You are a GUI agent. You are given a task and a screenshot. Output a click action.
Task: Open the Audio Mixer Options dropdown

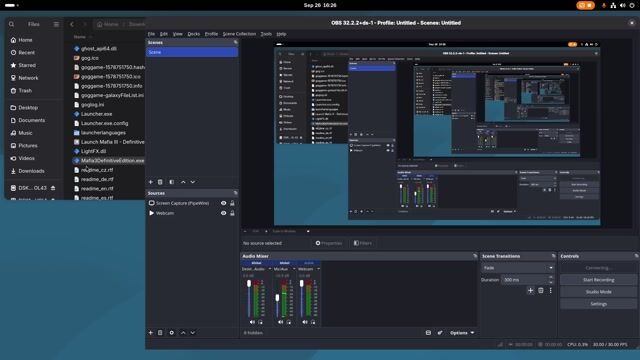pos(462,333)
